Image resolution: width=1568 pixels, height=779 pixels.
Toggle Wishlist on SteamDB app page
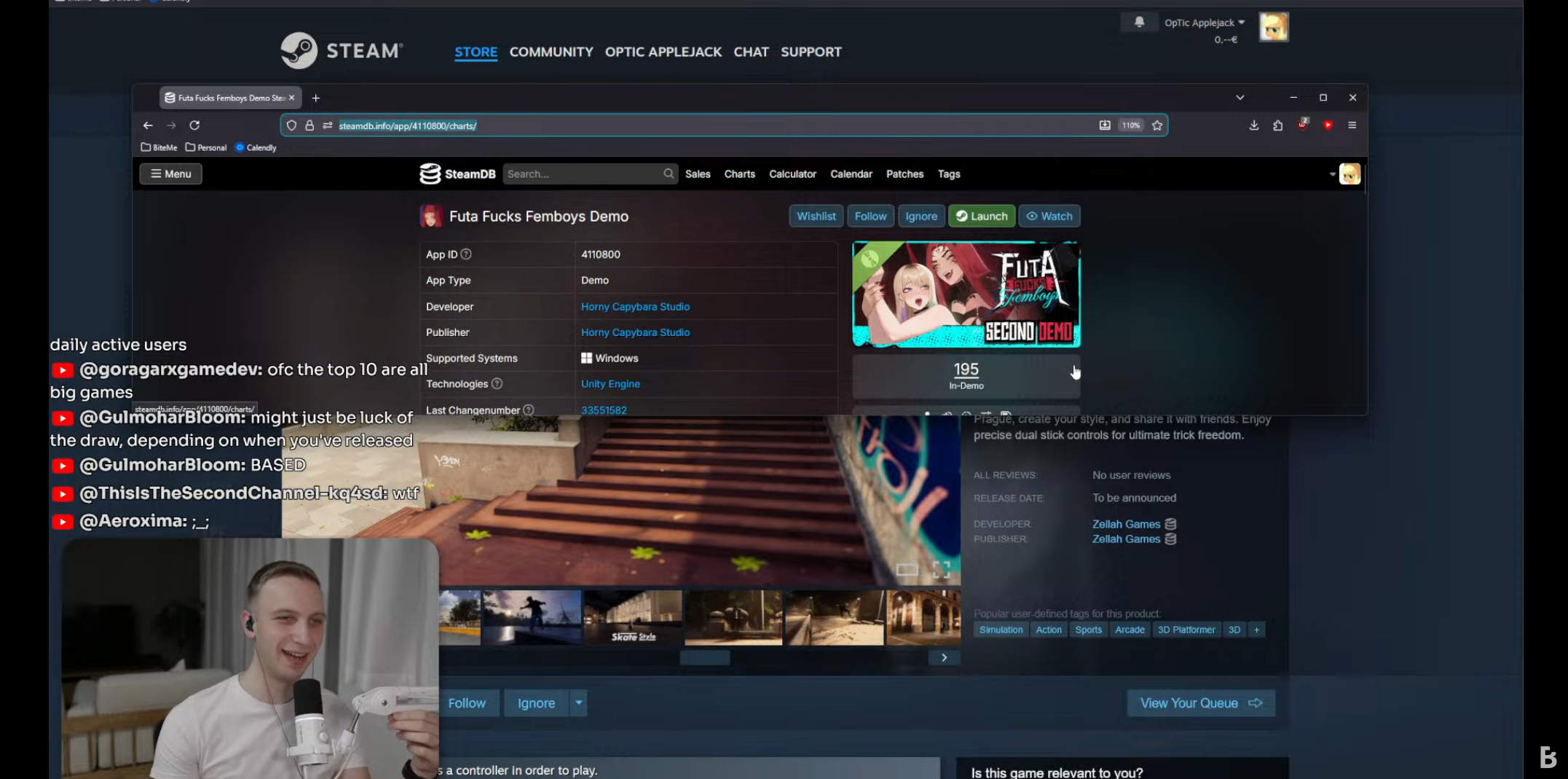pos(816,216)
